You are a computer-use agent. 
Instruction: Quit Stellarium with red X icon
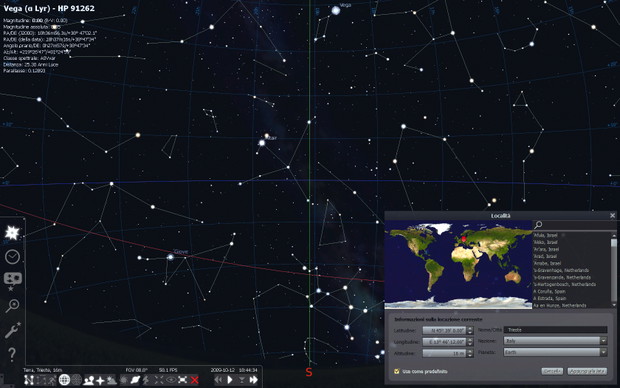[x=195, y=380]
